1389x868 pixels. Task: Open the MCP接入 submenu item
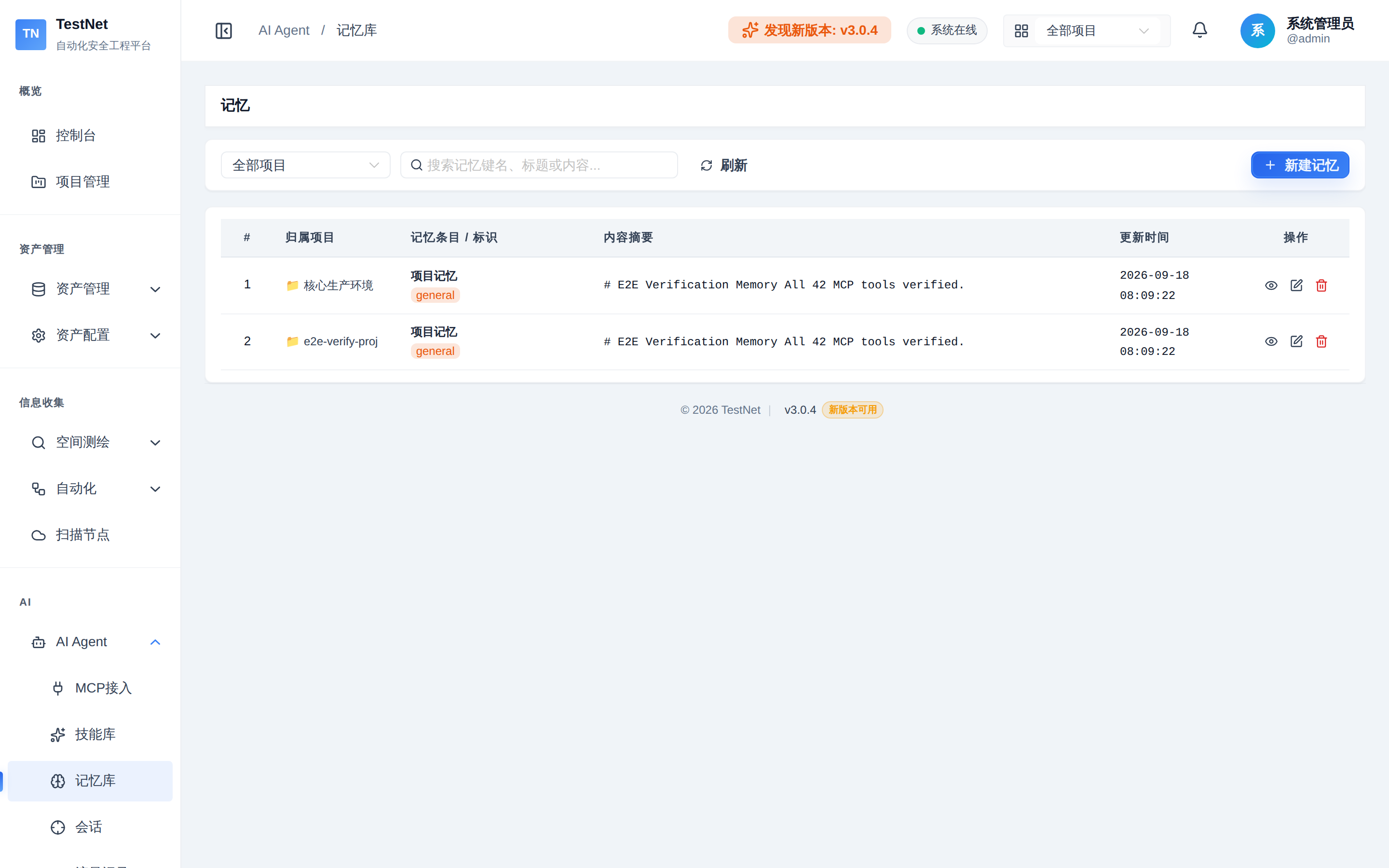tap(90, 688)
